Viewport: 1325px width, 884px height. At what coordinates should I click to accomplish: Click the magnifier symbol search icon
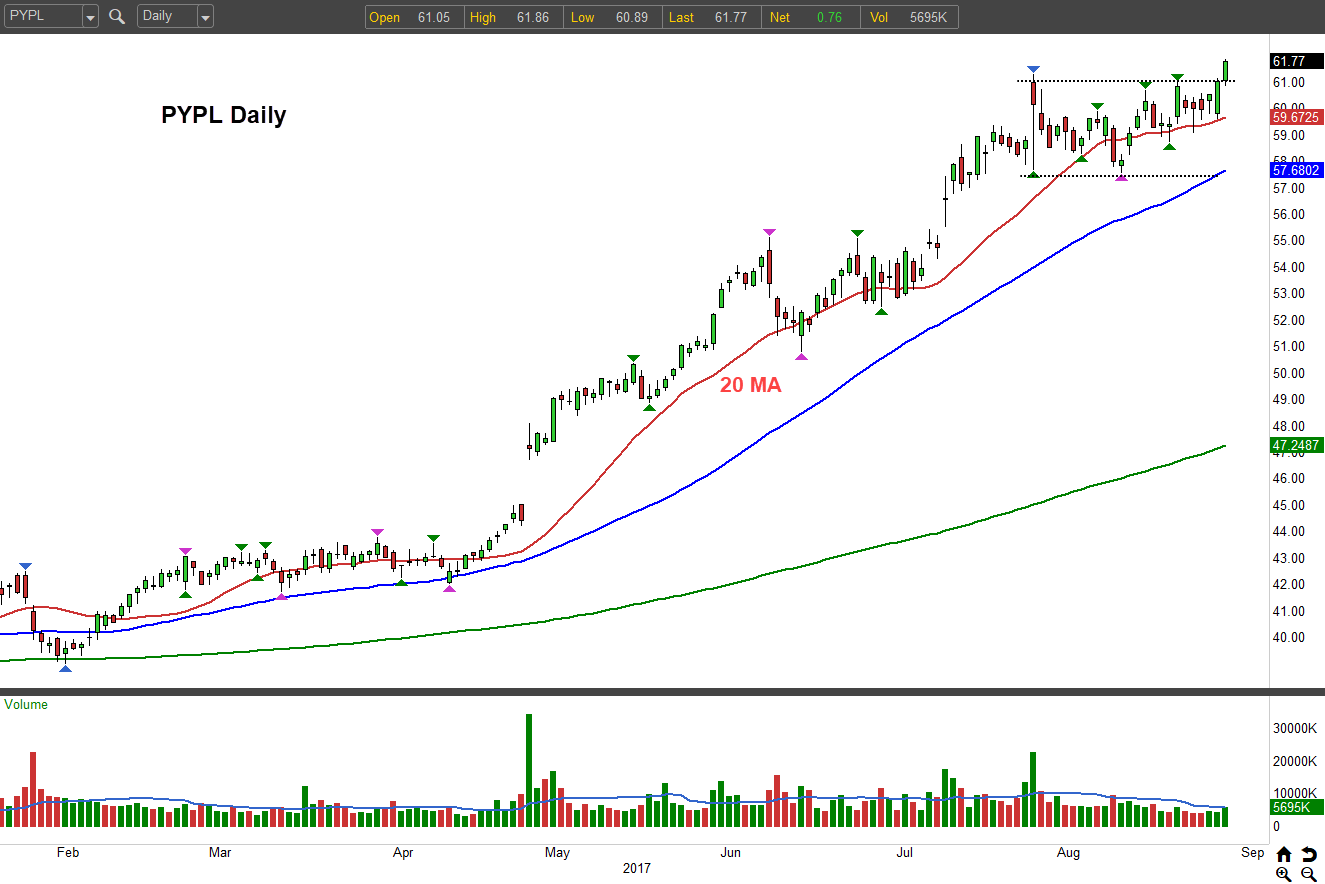[117, 16]
